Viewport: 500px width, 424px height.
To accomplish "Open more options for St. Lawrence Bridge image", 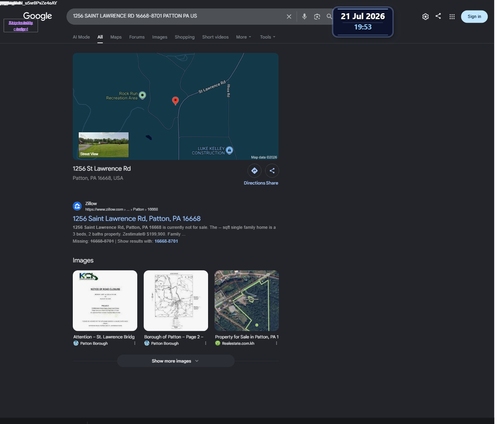I will (135, 343).
